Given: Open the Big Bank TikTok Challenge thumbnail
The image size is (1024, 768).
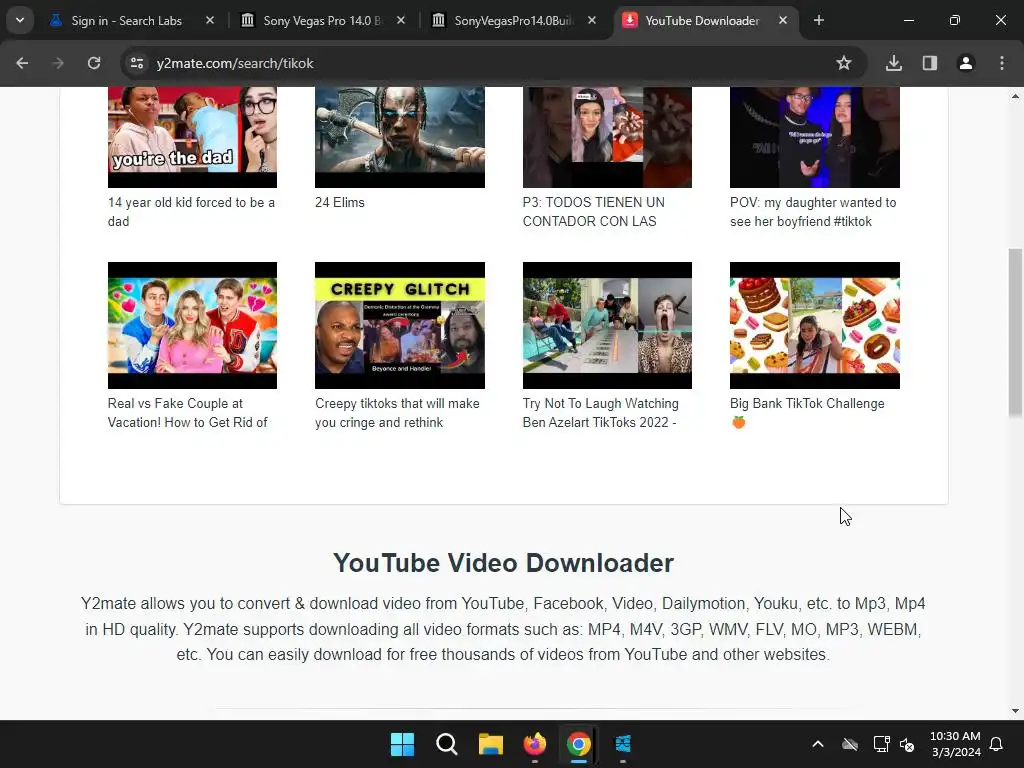Looking at the screenshot, I should coord(814,325).
